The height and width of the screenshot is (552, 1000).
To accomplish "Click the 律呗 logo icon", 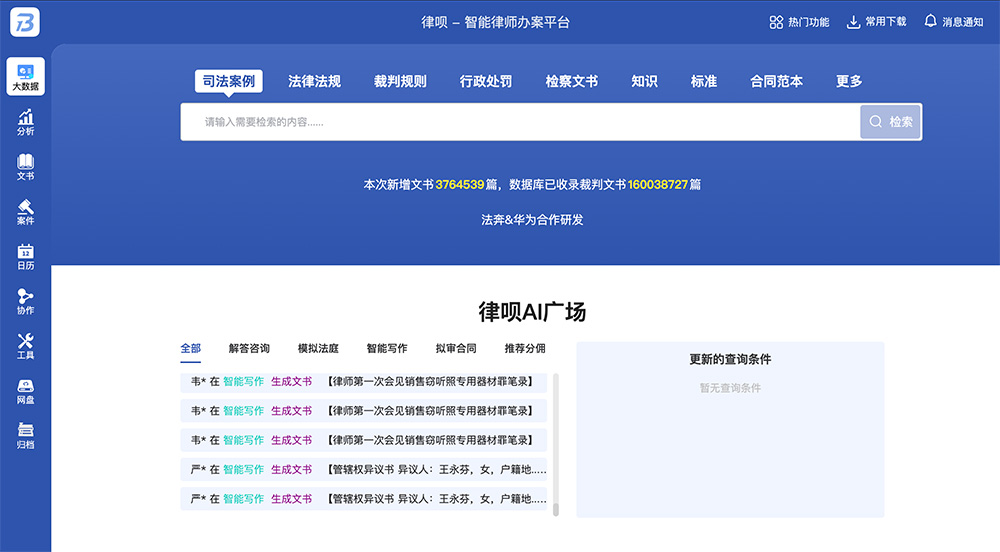I will (25, 22).
